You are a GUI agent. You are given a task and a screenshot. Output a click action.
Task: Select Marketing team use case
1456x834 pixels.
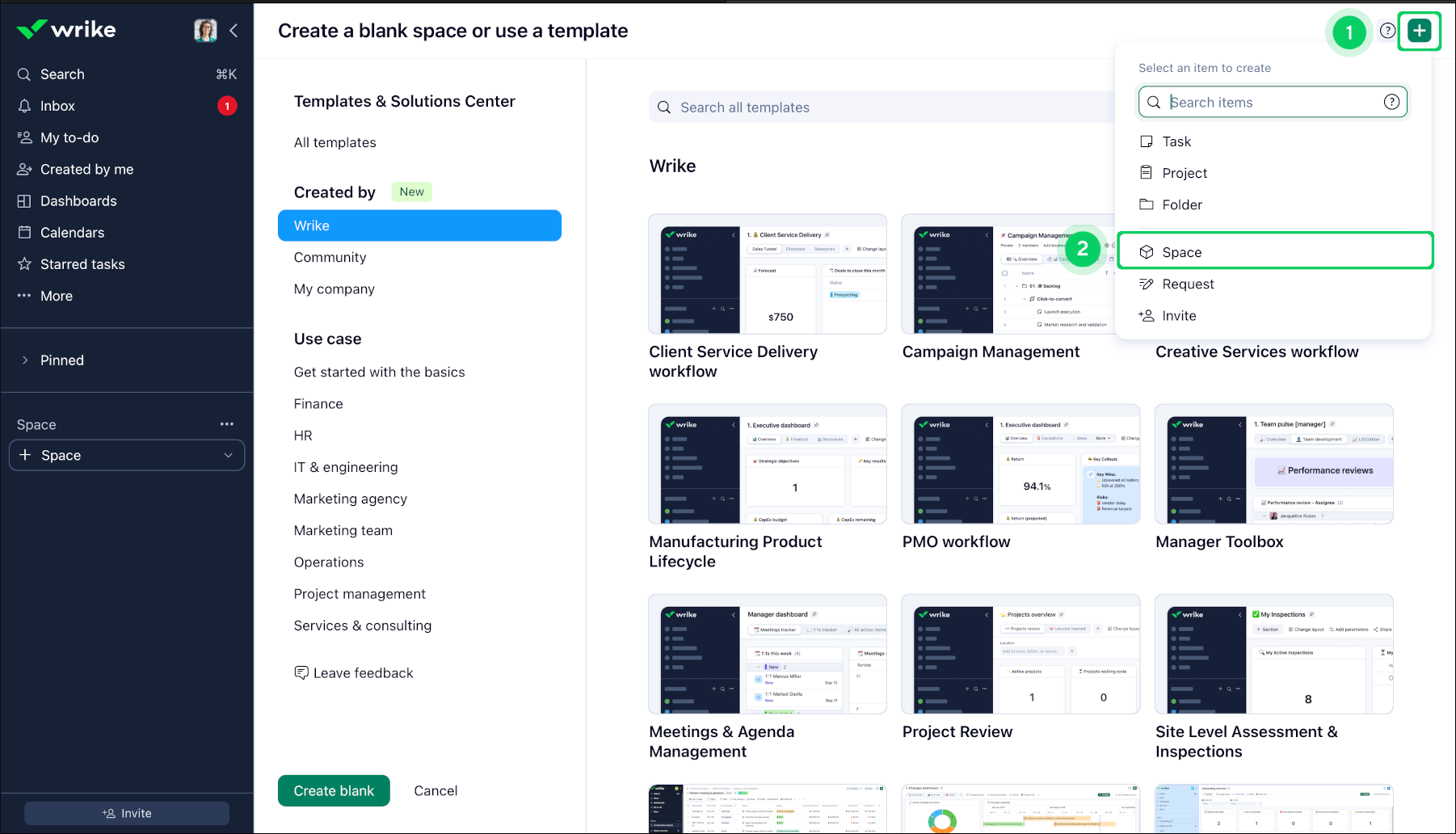pos(343,530)
